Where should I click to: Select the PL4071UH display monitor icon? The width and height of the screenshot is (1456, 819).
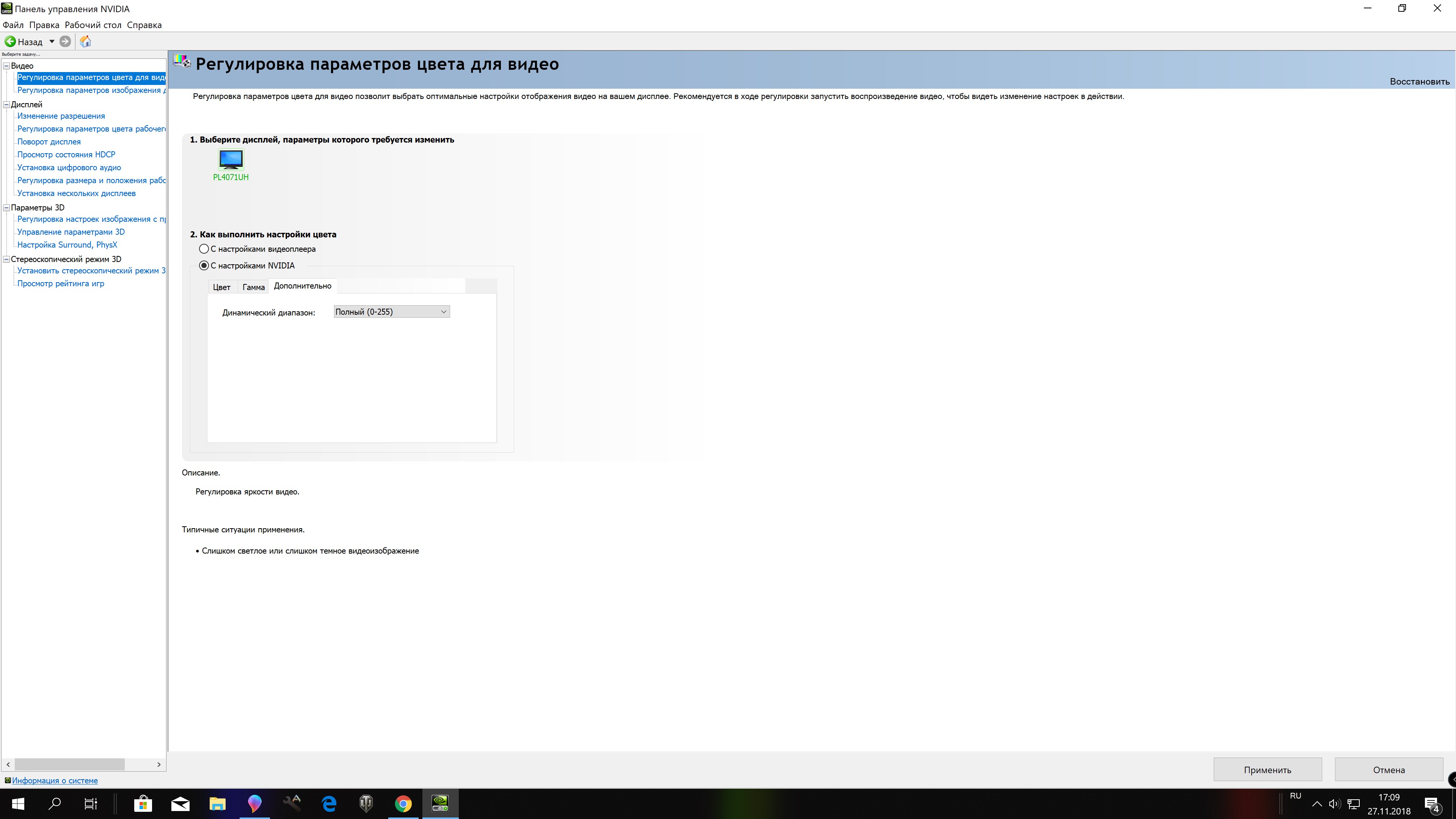(x=231, y=160)
